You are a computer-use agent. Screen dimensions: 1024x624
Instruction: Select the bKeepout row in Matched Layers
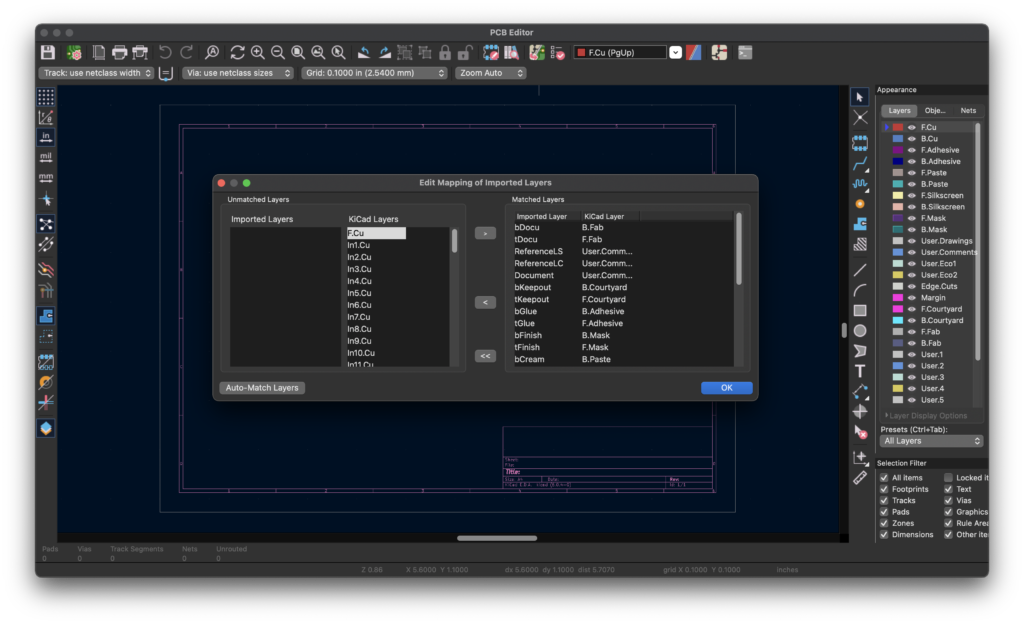pyautogui.click(x=623, y=287)
